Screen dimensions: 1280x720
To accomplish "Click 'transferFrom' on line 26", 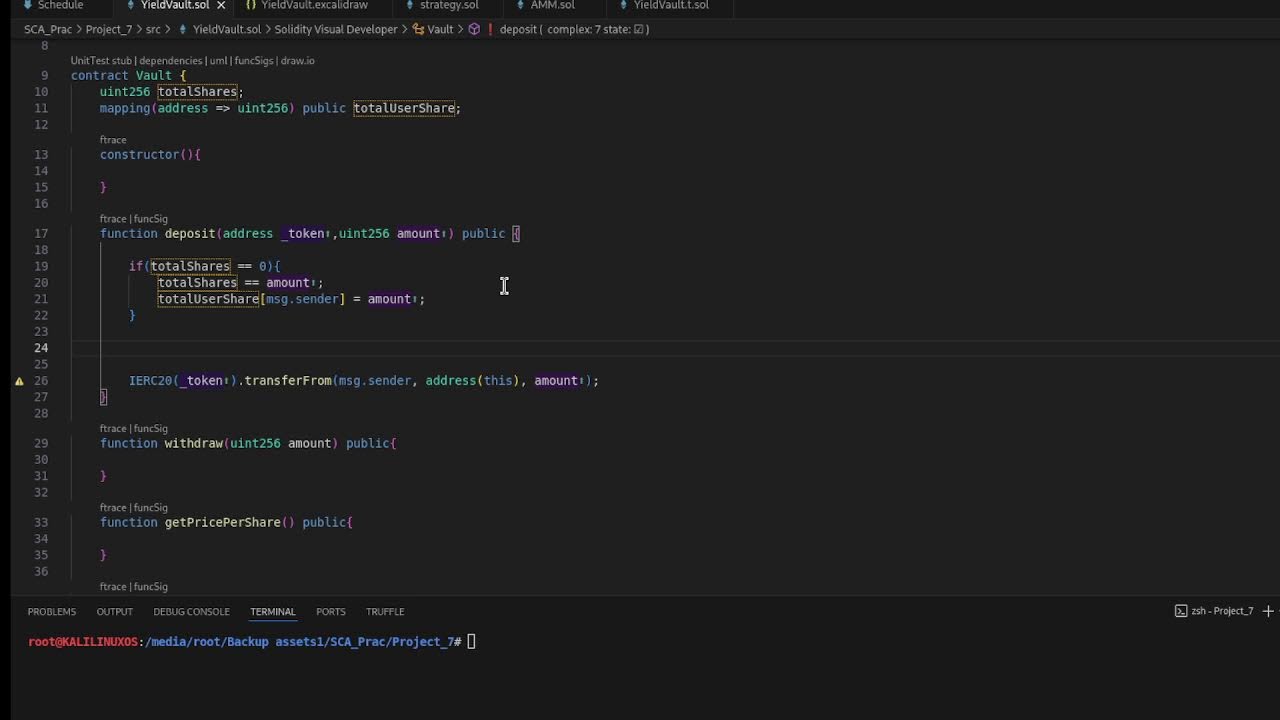I will coord(288,381).
